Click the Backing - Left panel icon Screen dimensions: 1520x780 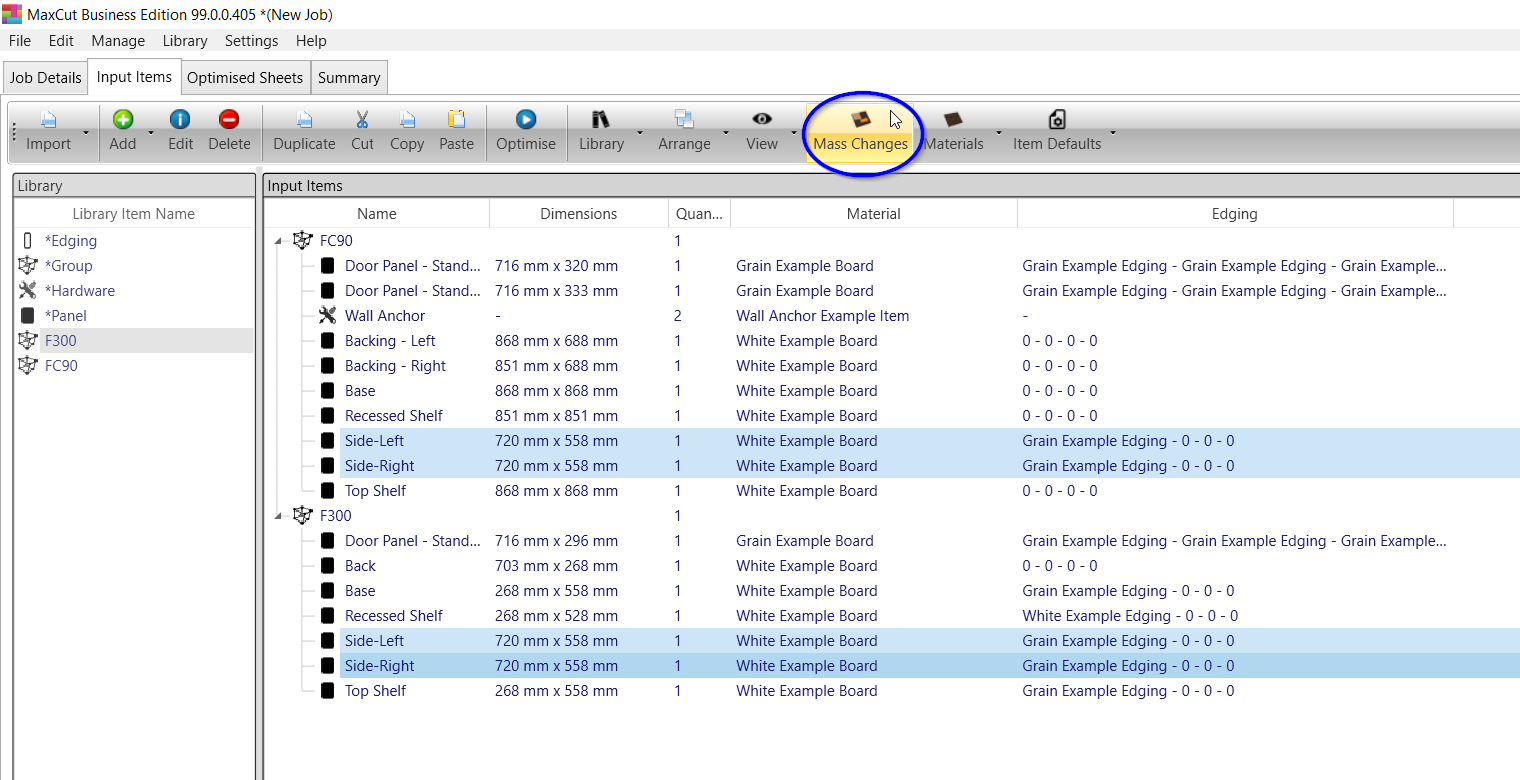(327, 341)
